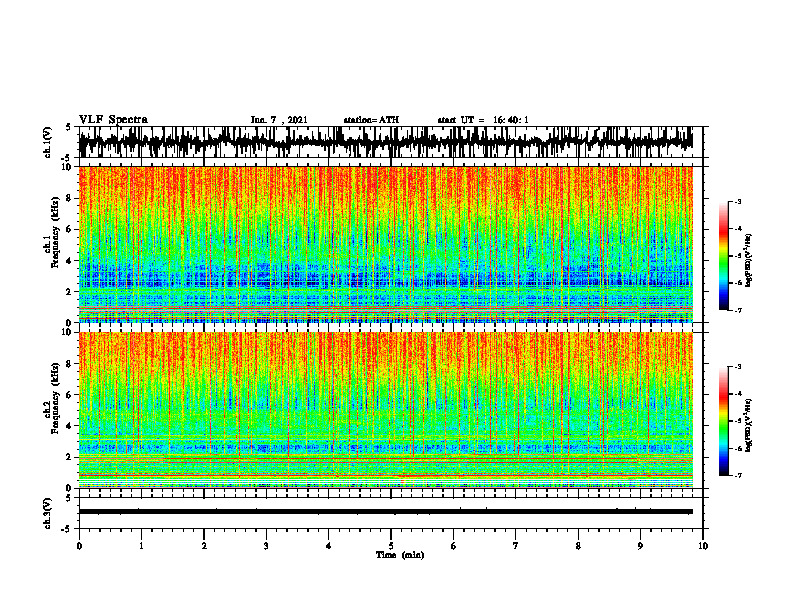Click the ch.1 spectrogram color bar
This screenshot has width=792, height=612.
coord(724,256)
